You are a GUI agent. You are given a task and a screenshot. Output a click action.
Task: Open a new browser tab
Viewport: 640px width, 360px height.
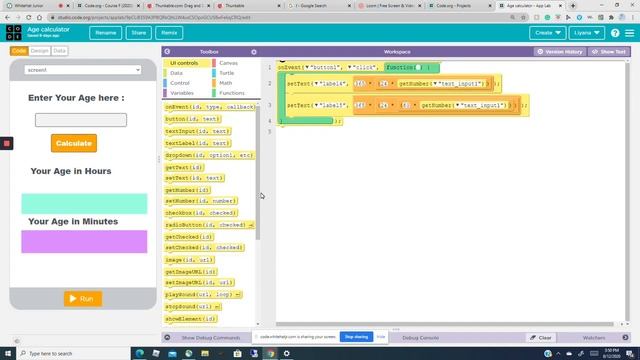[573, 6]
